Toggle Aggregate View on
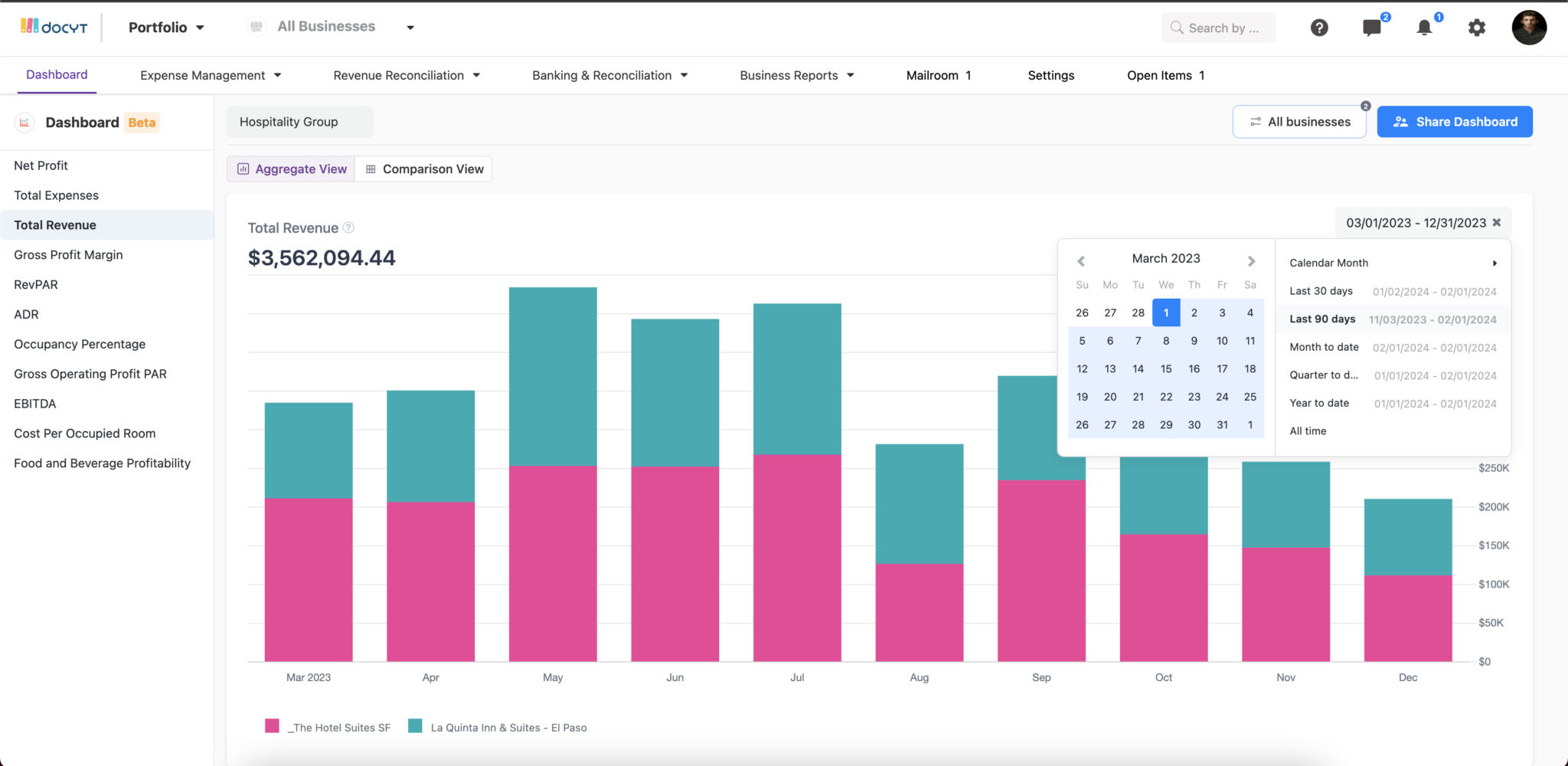 pos(291,169)
